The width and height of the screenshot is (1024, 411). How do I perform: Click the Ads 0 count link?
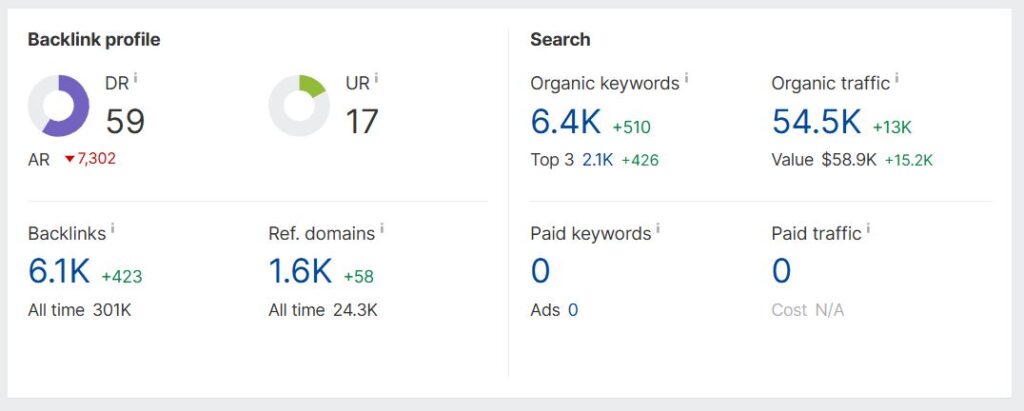[x=573, y=310]
